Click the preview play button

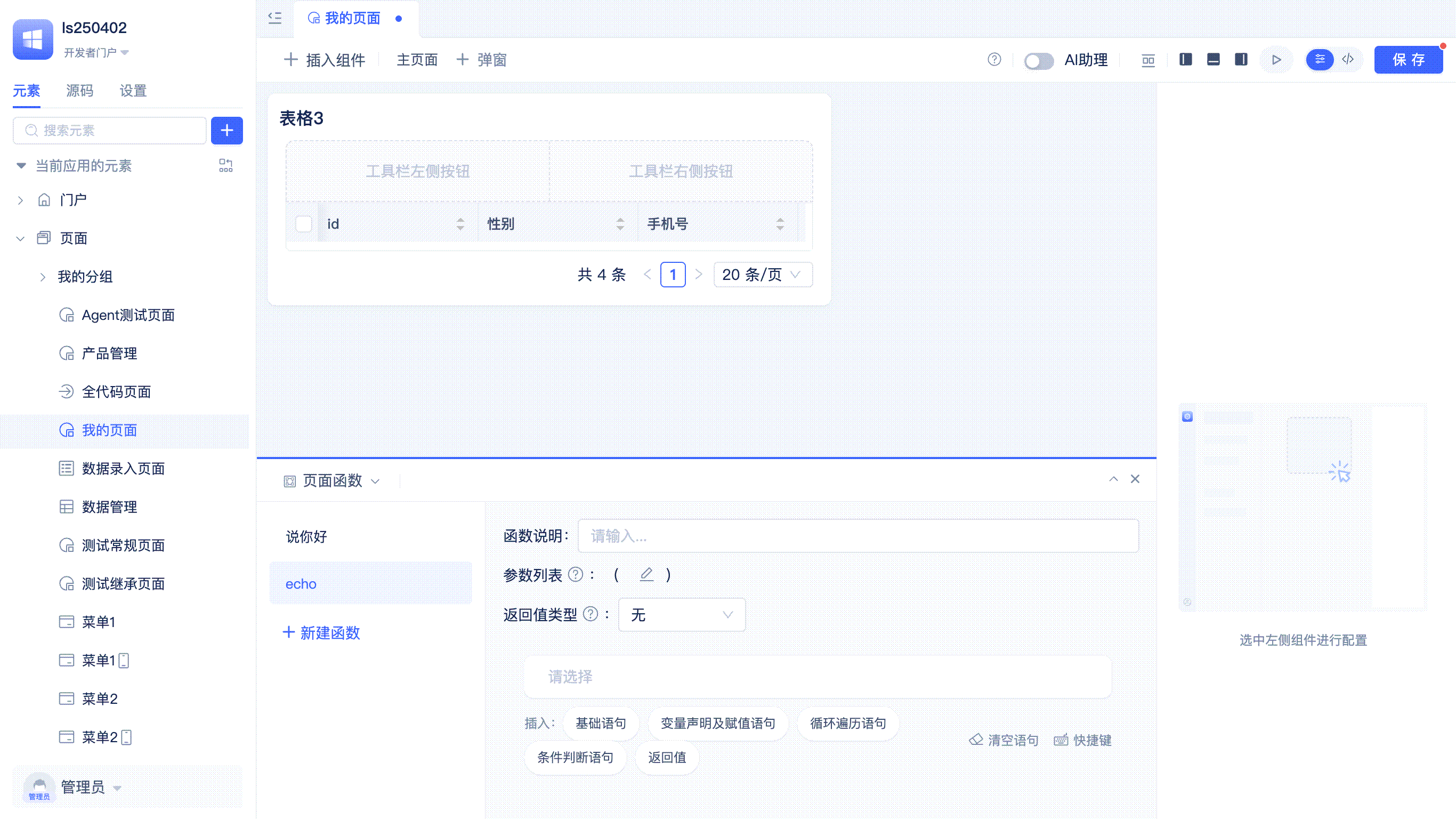[1276, 60]
